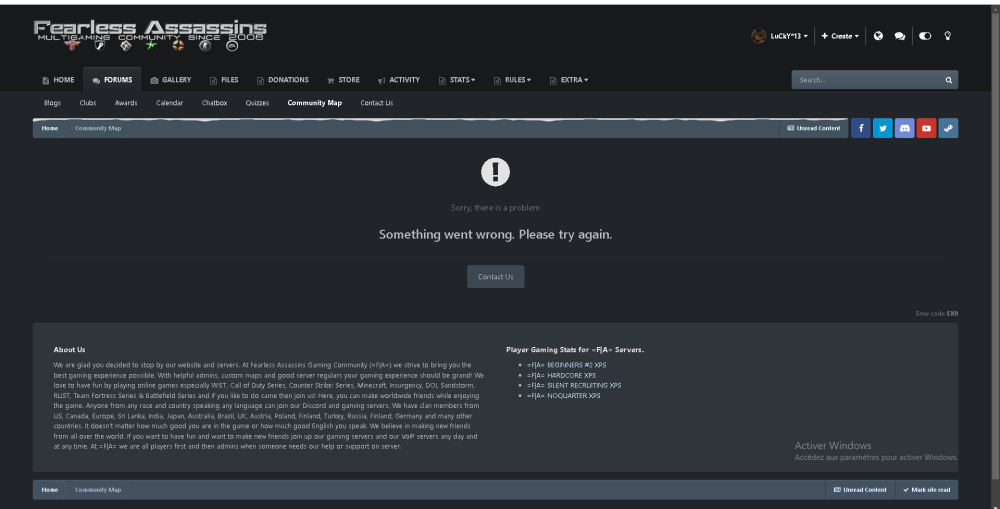Expand the EXTRA menu
Screen dimensions: 1000x509
tap(568, 80)
